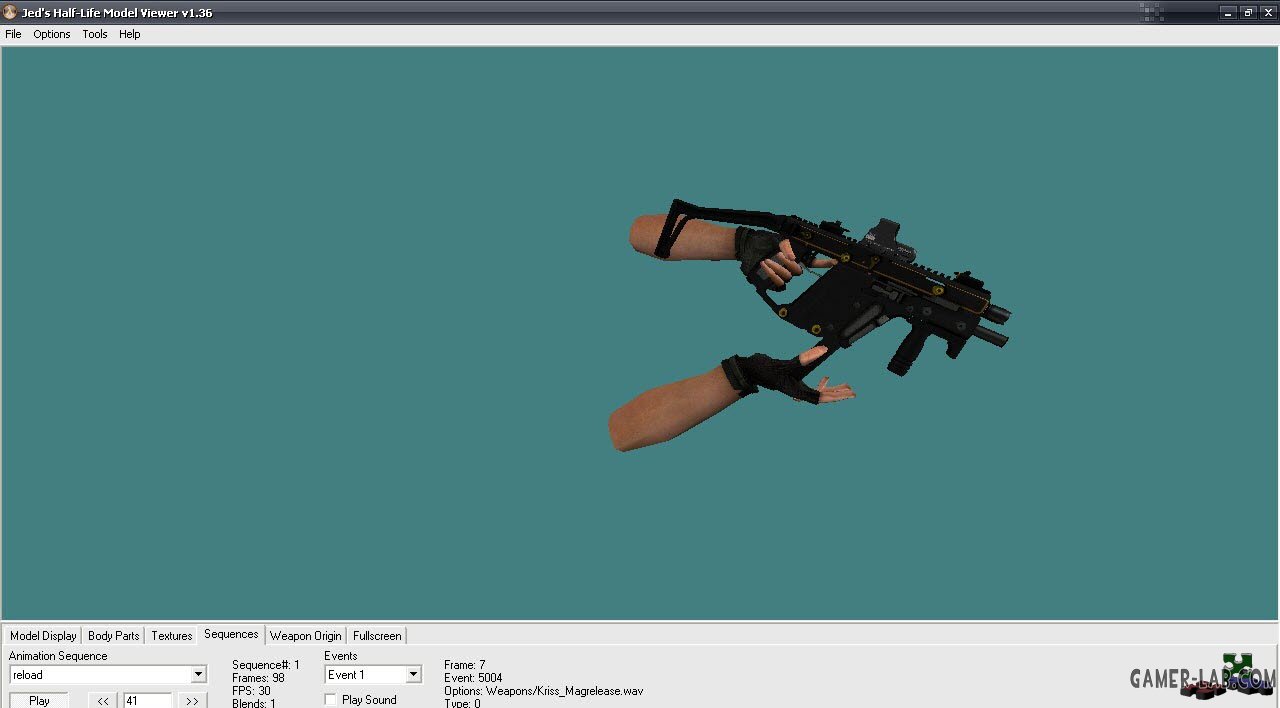Open the Options menu
This screenshot has width=1280, height=708.
tap(52, 34)
